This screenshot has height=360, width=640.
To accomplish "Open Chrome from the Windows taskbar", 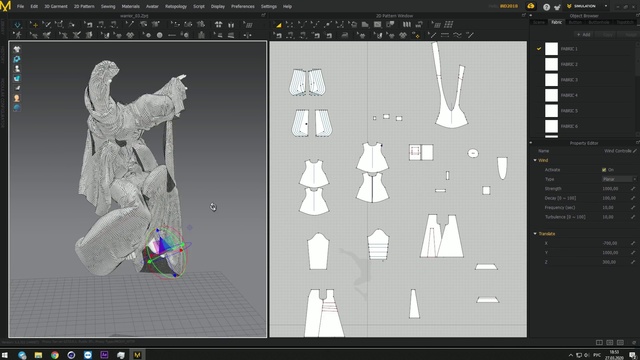I will tap(55, 355).
